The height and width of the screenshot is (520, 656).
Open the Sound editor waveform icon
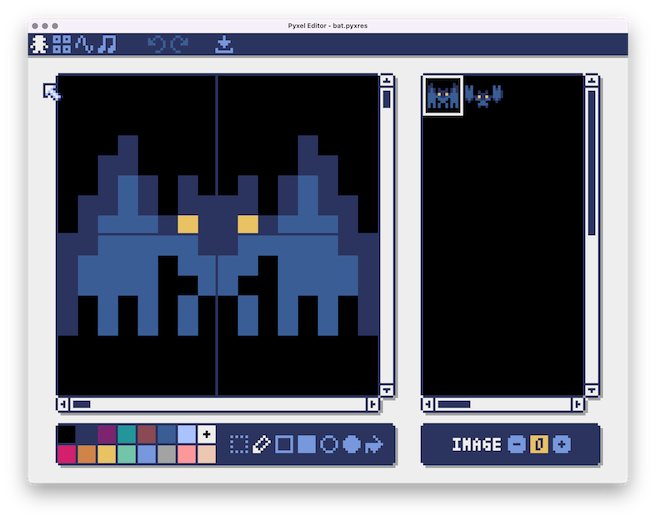84,44
